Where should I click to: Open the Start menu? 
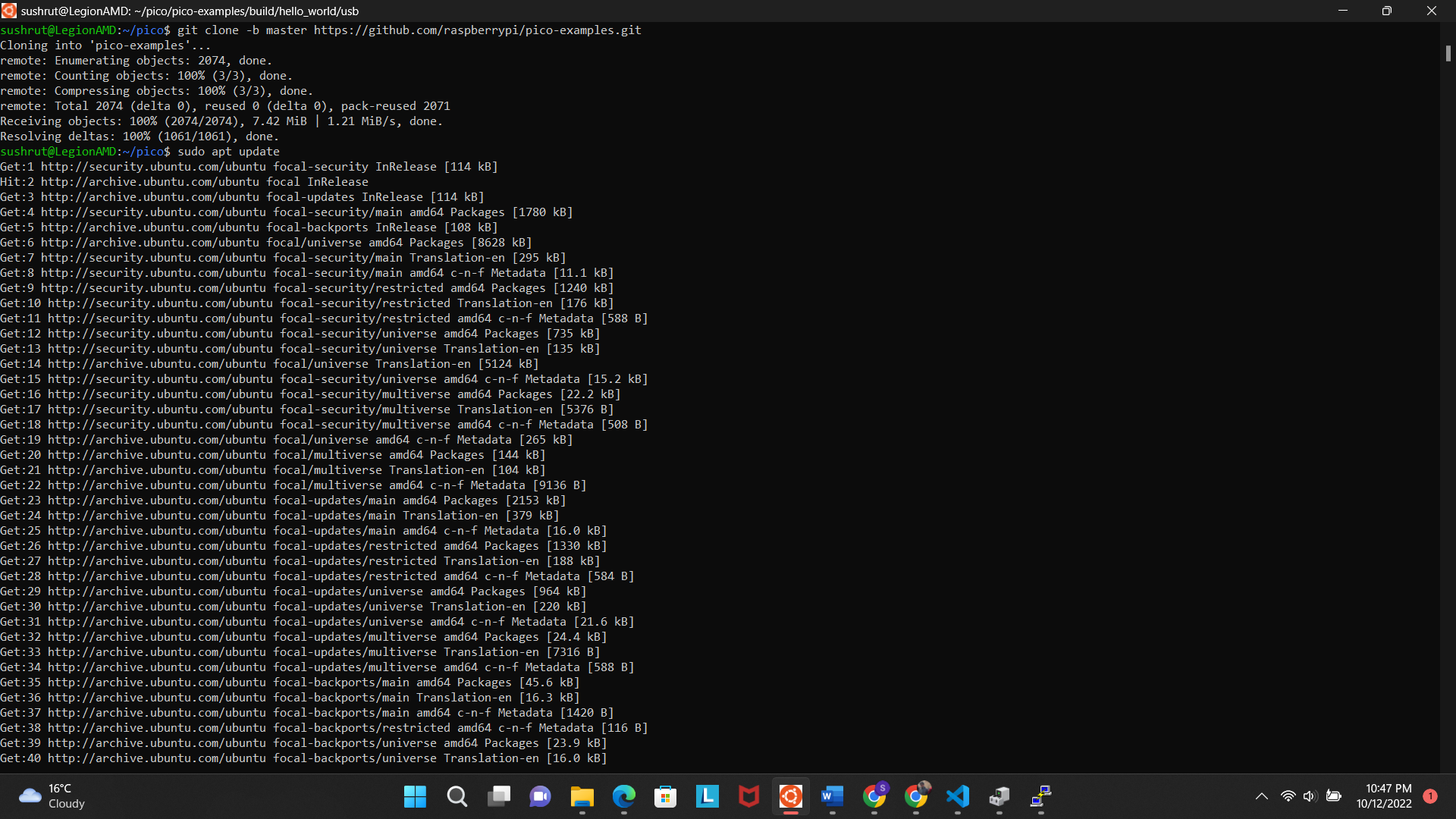pos(415,796)
